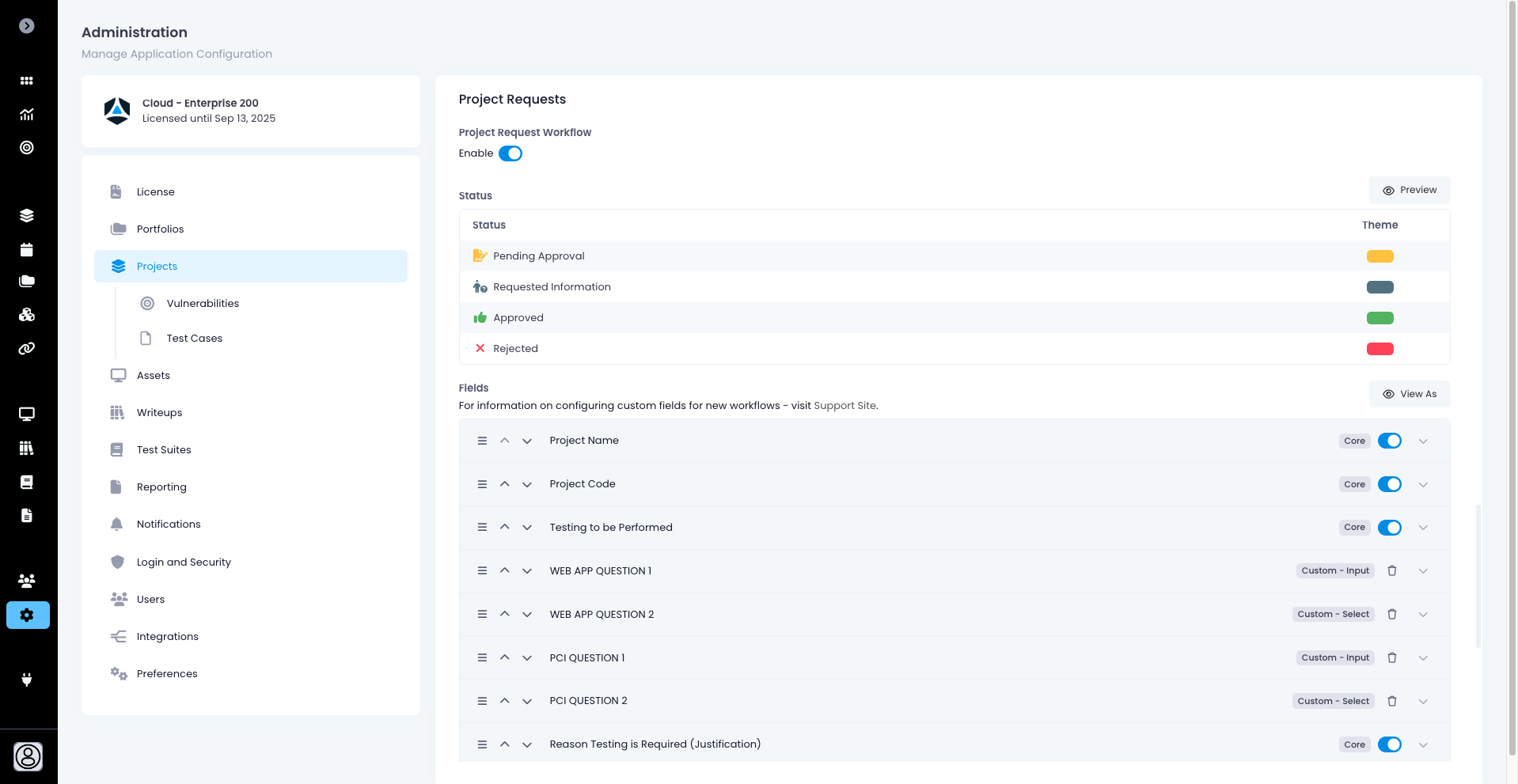Click the trash icon for WEB APP QUESTION 1
This screenshot has width=1518, height=784.
1392,570
